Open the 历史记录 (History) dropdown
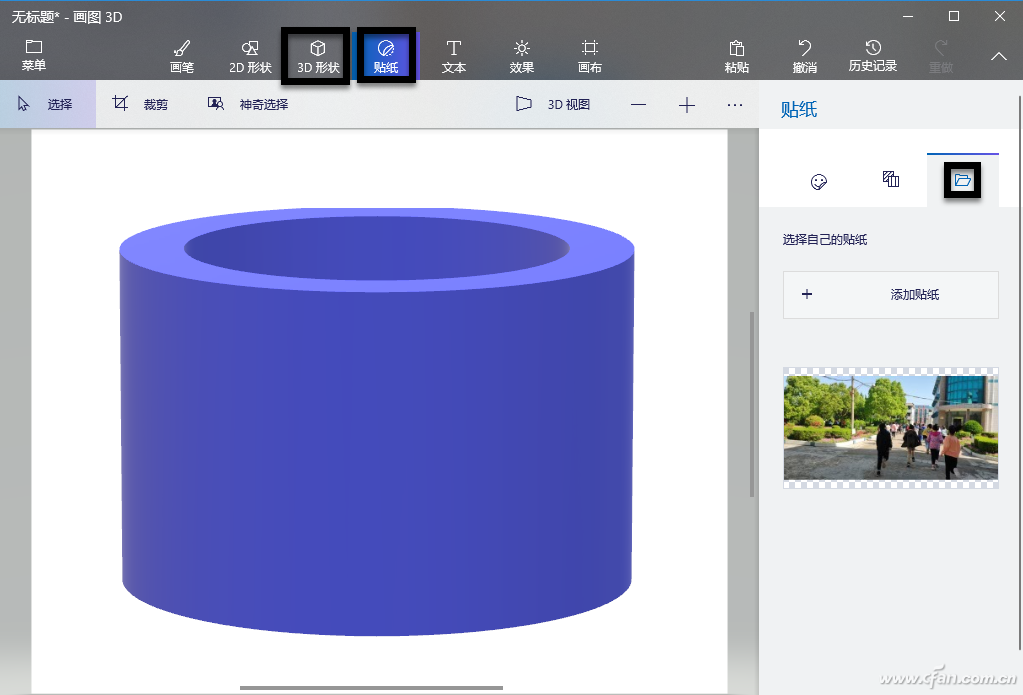The image size is (1023, 695). tap(872, 55)
